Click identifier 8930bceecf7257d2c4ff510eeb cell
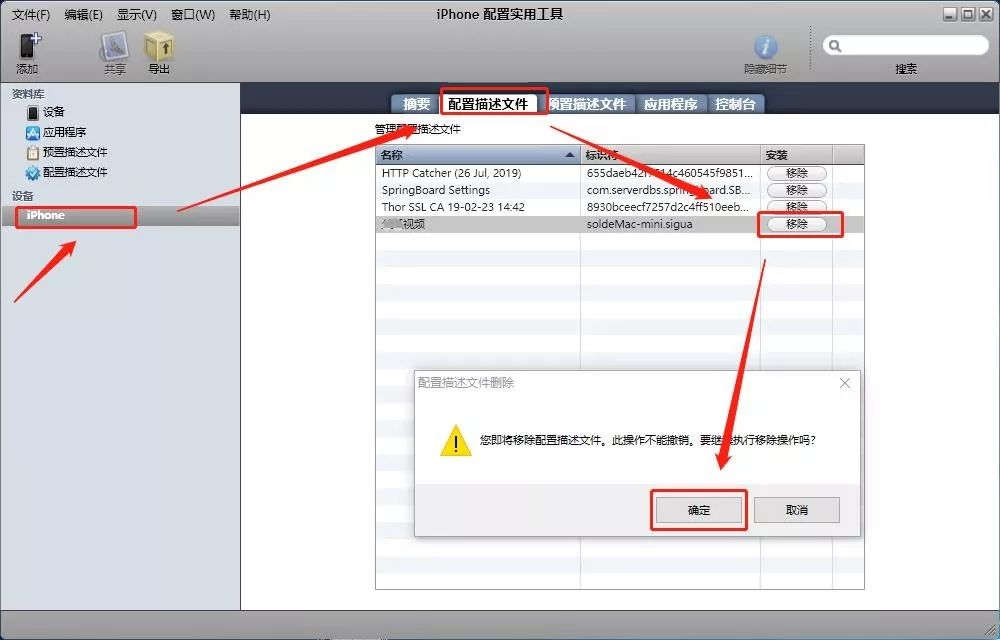The height and width of the screenshot is (640, 1000). point(668,207)
